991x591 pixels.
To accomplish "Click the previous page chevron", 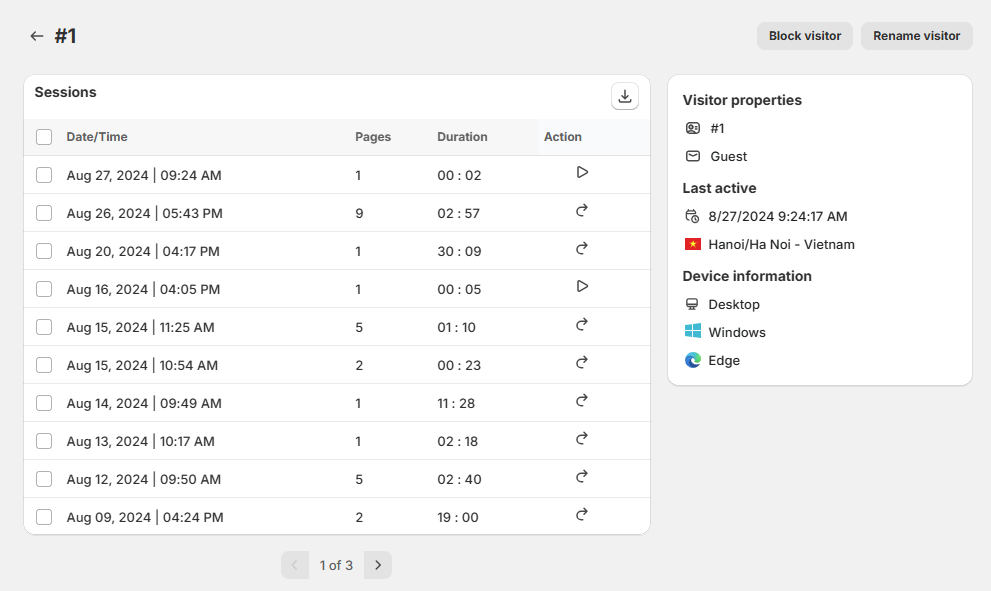I will click(x=295, y=565).
